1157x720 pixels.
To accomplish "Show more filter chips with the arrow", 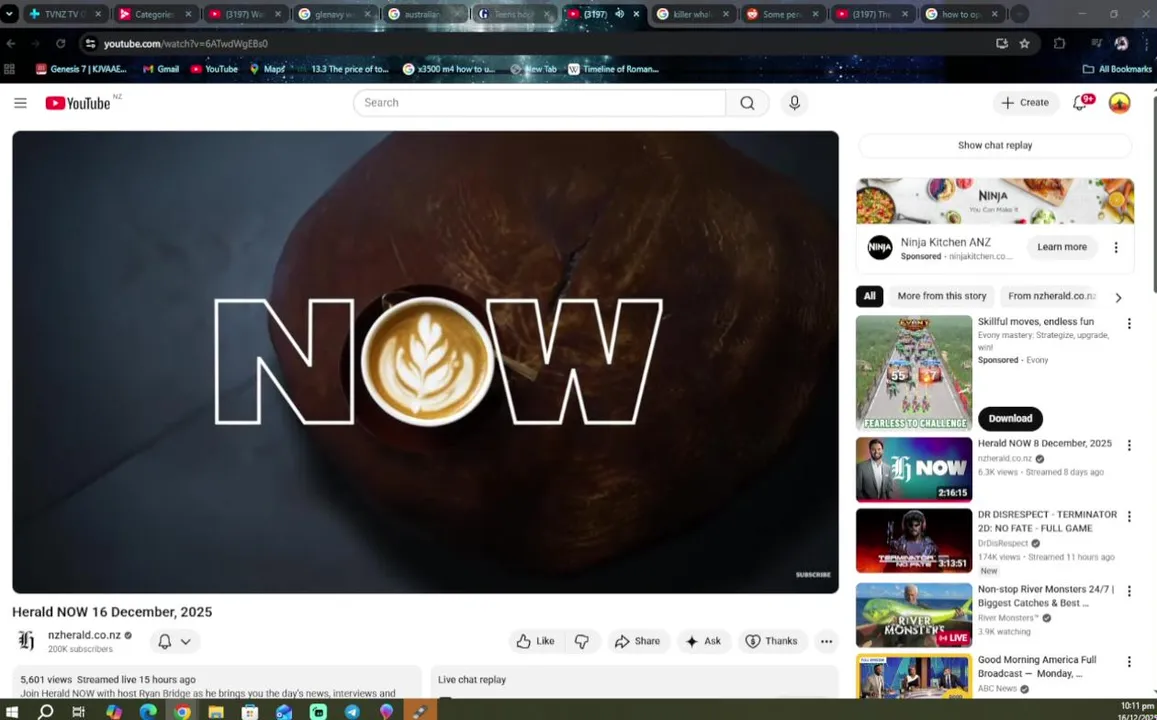I will pyautogui.click(x=1119, y=297).
